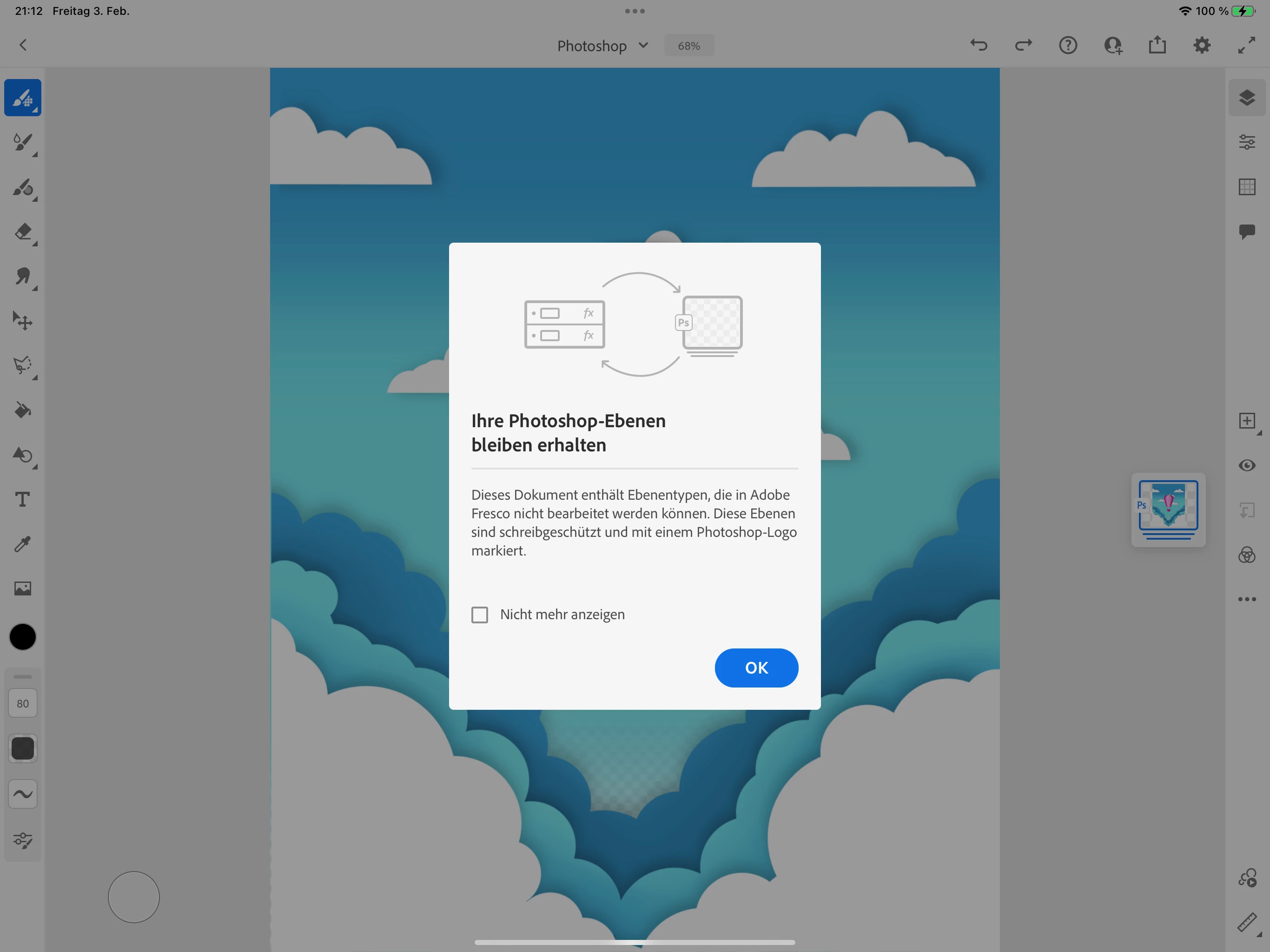Choose the eraser tool
This screenshot has width=1270, height=952.
pyautogui.click(x=22, y=232)
